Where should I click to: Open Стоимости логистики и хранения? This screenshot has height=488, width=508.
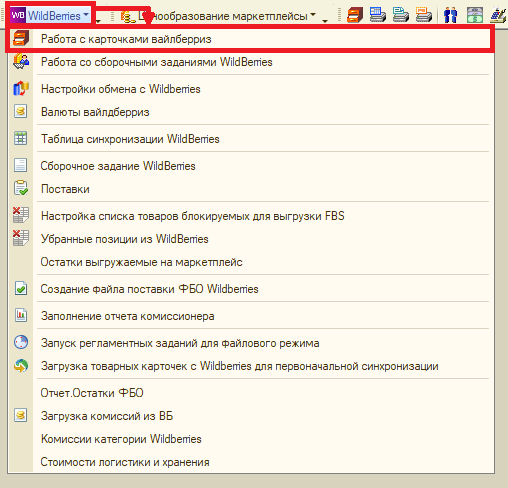click(x=251, y=462)
